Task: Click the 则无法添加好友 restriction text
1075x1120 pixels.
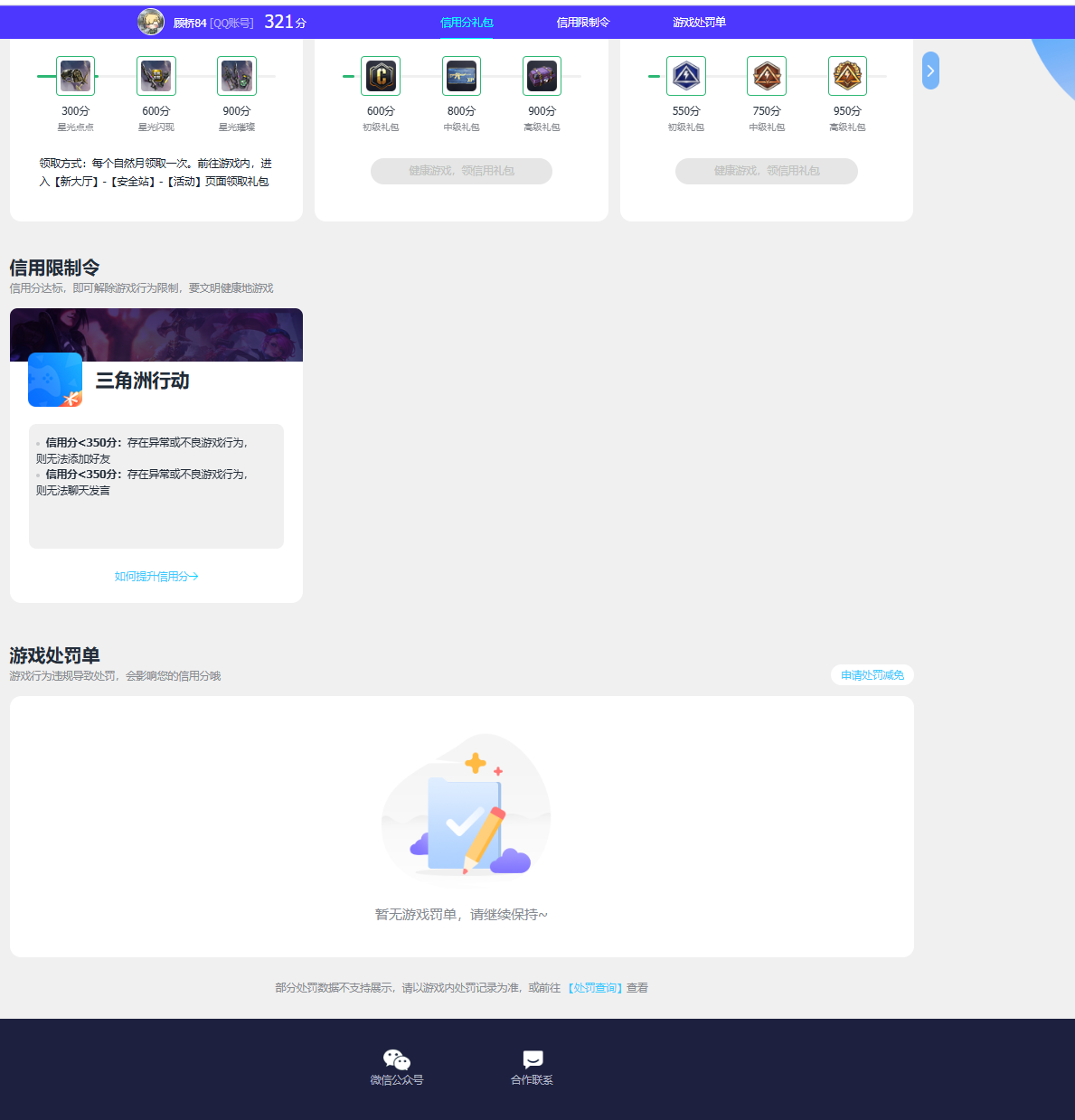Action: click(x=73, y=459)
